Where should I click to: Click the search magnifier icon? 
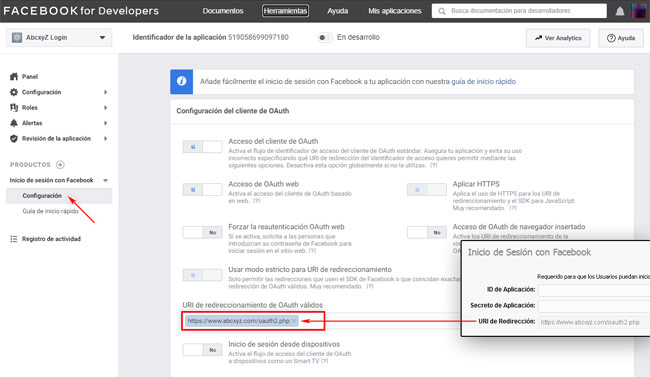pyautogui.click(x=442, y=11)
